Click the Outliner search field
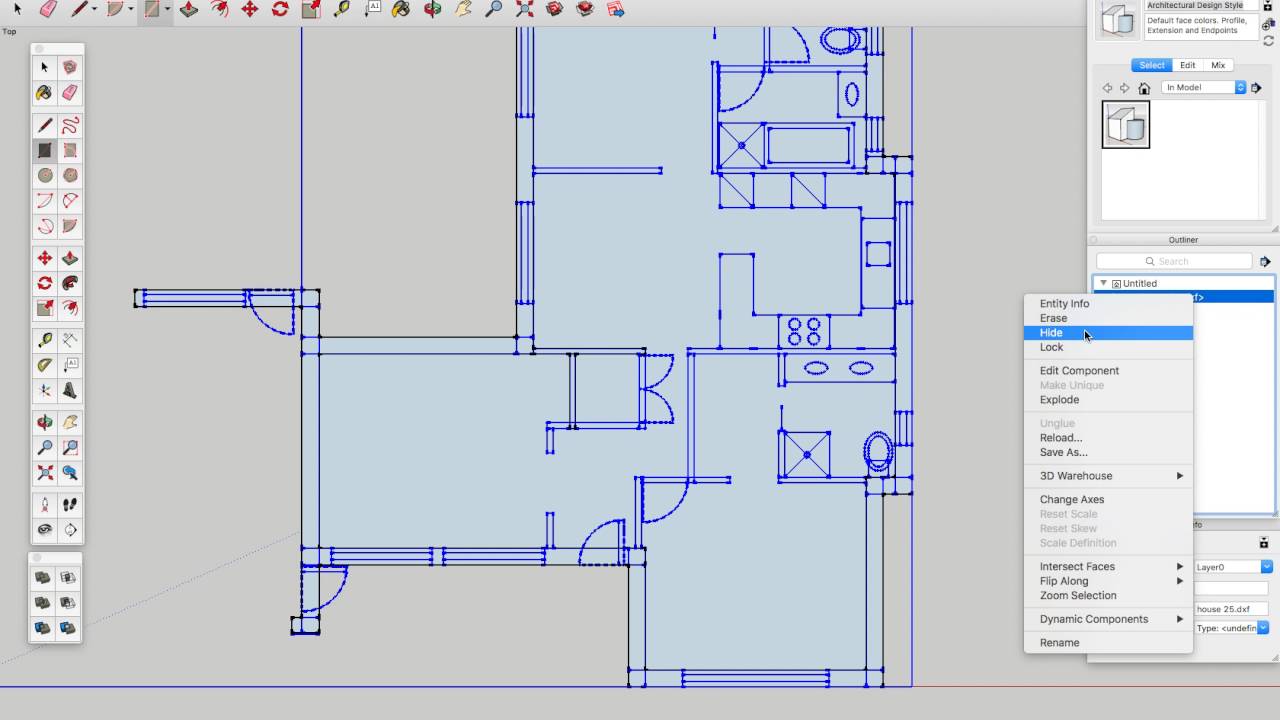Screen dimensions: 1280x720 point(1175,260)
